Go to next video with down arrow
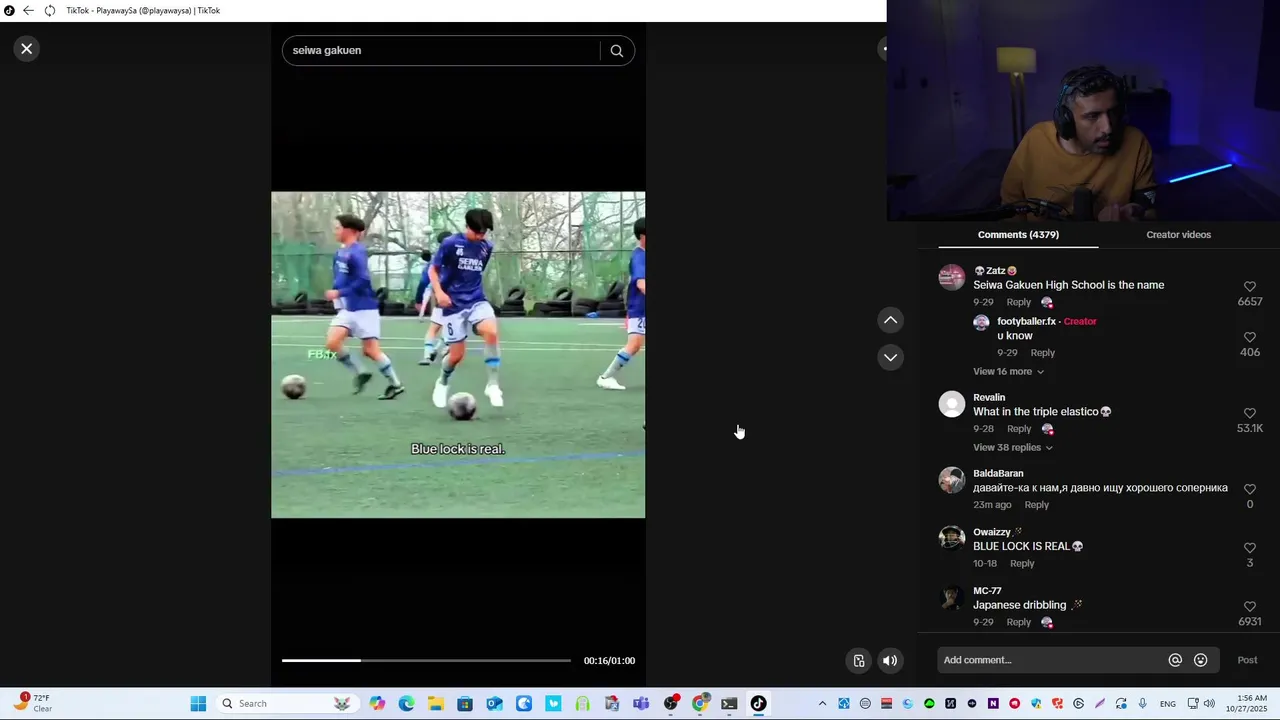Screen dimensions: 1280x720 tap(890, 357)
